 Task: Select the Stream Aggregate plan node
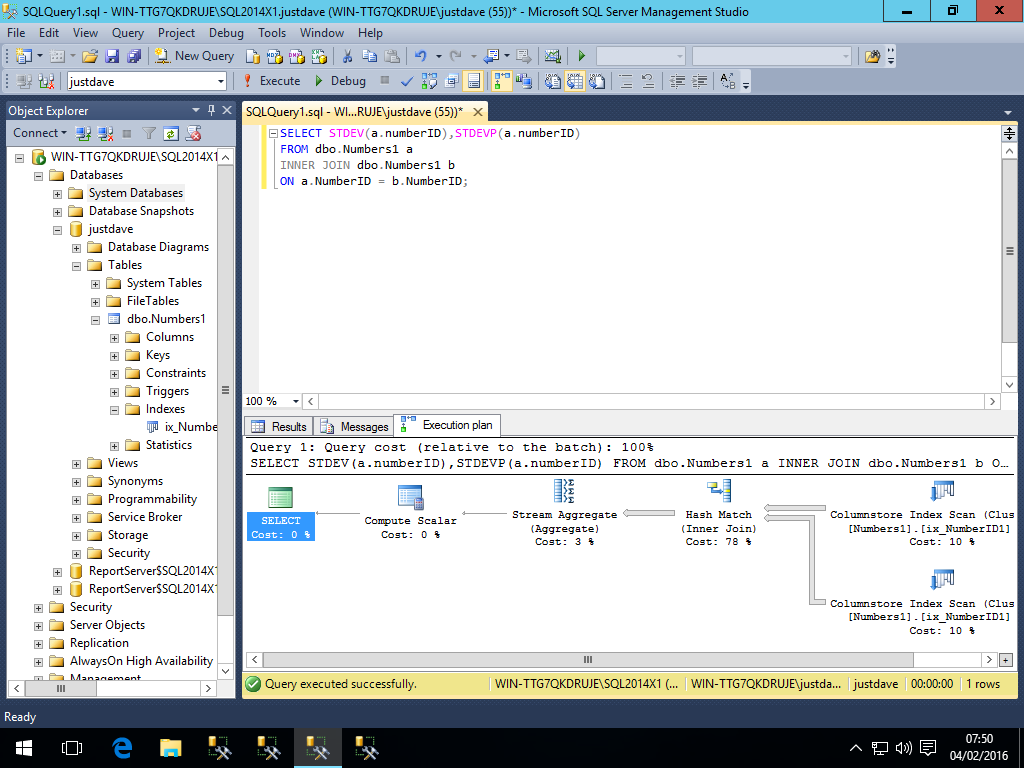[x=564, y=491]
